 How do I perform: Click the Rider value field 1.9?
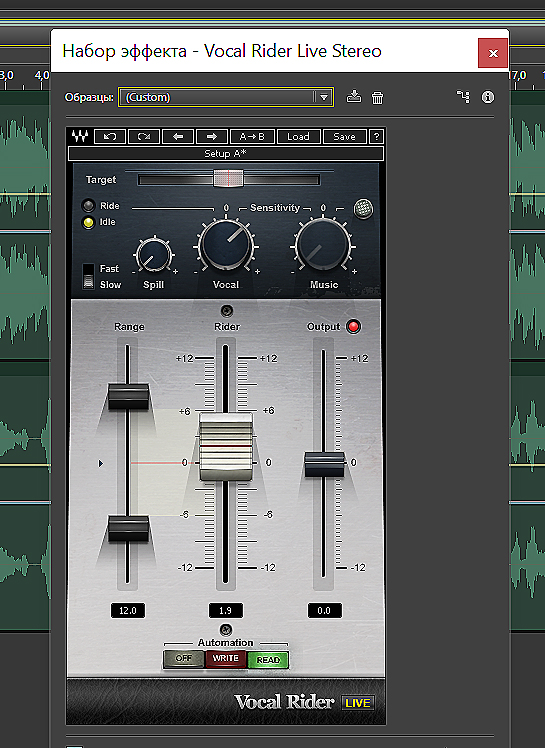[x=226, y=611]
